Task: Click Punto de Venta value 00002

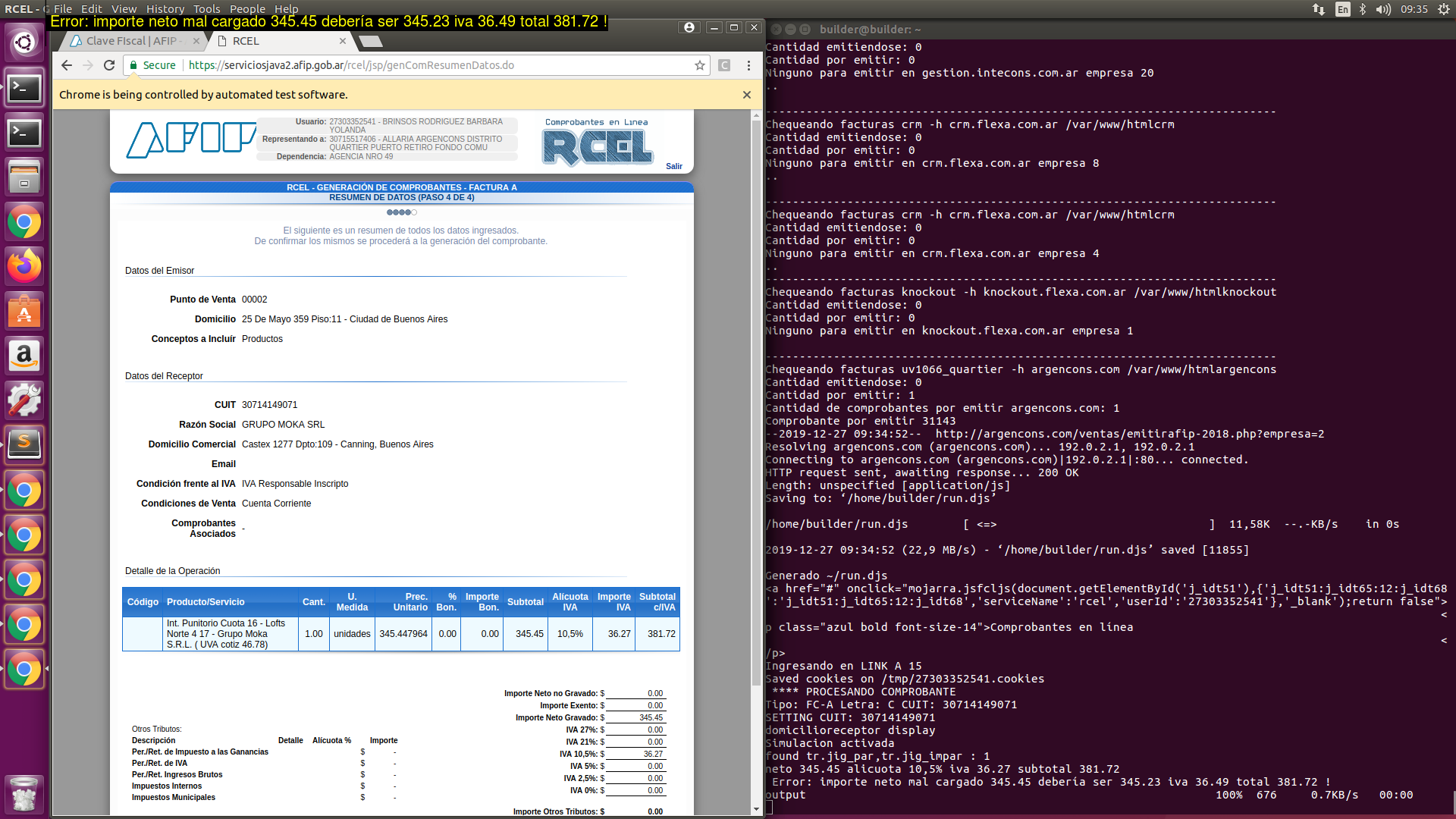Action: pos(255,300)
